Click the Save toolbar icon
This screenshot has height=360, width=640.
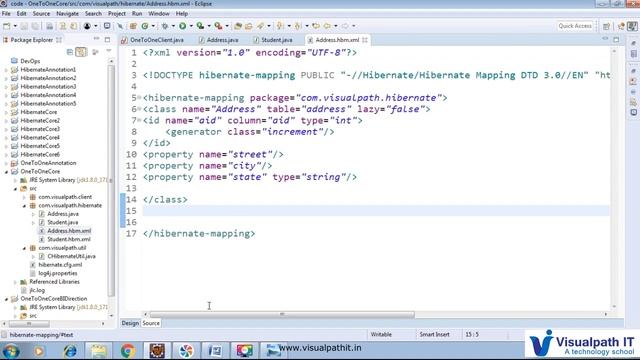coord(24,26)
